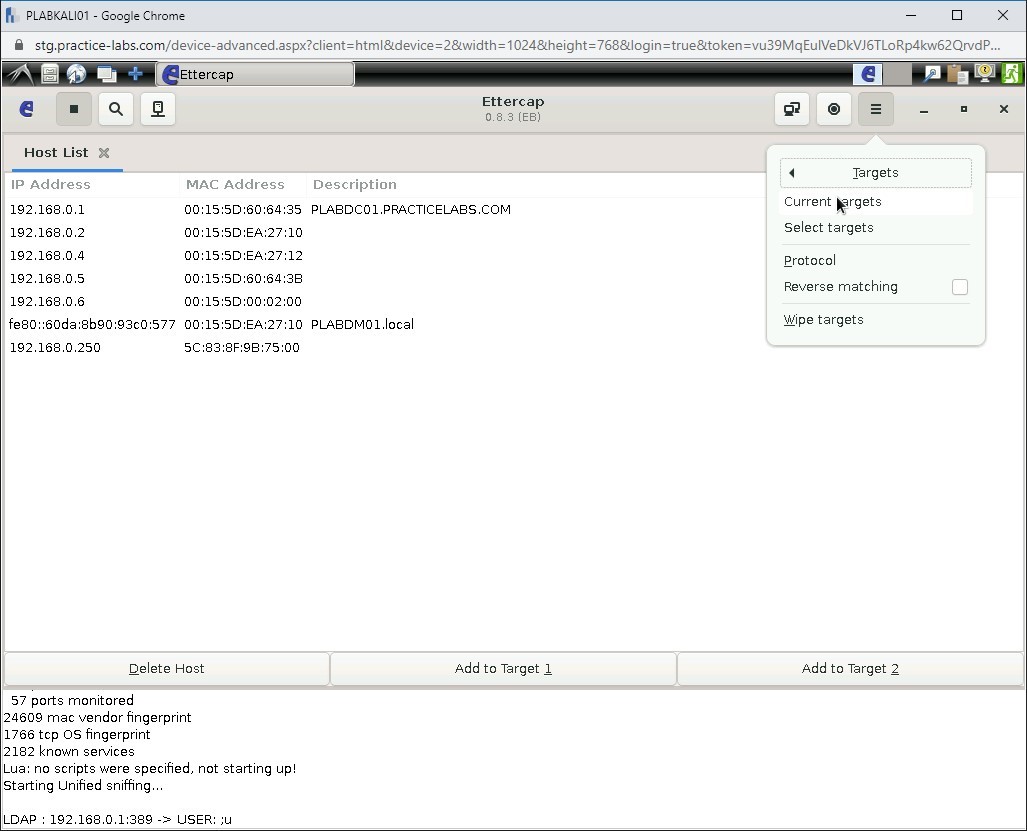1027x831 pixels.
Task: Open the Host List view icon
Action: (x=157, y=109)
